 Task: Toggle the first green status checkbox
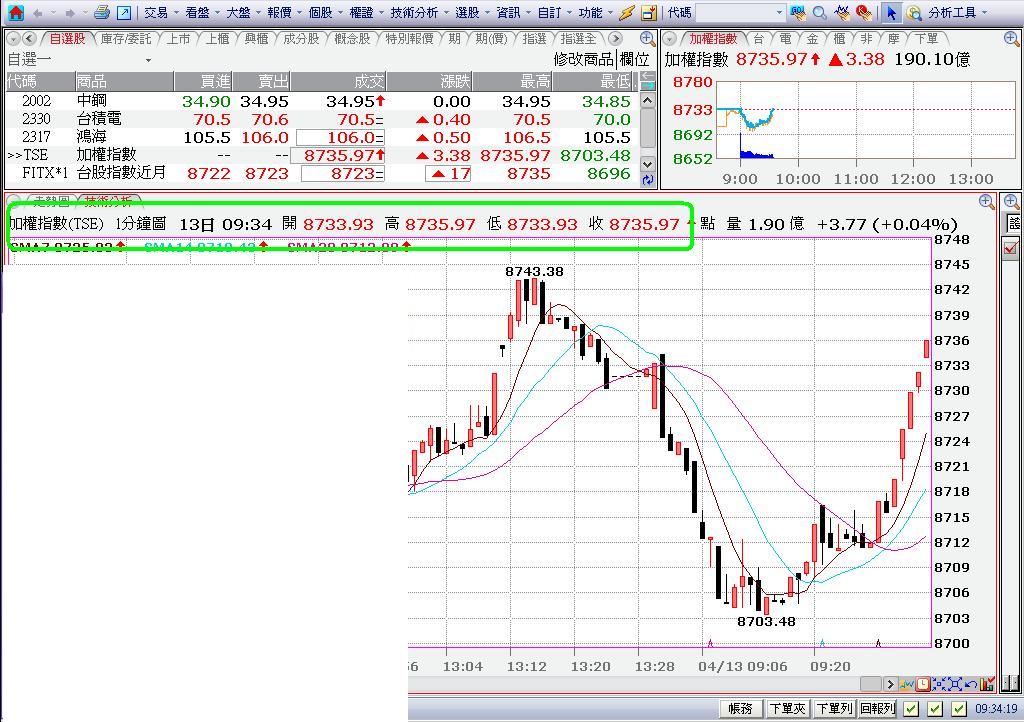(911, 708)
